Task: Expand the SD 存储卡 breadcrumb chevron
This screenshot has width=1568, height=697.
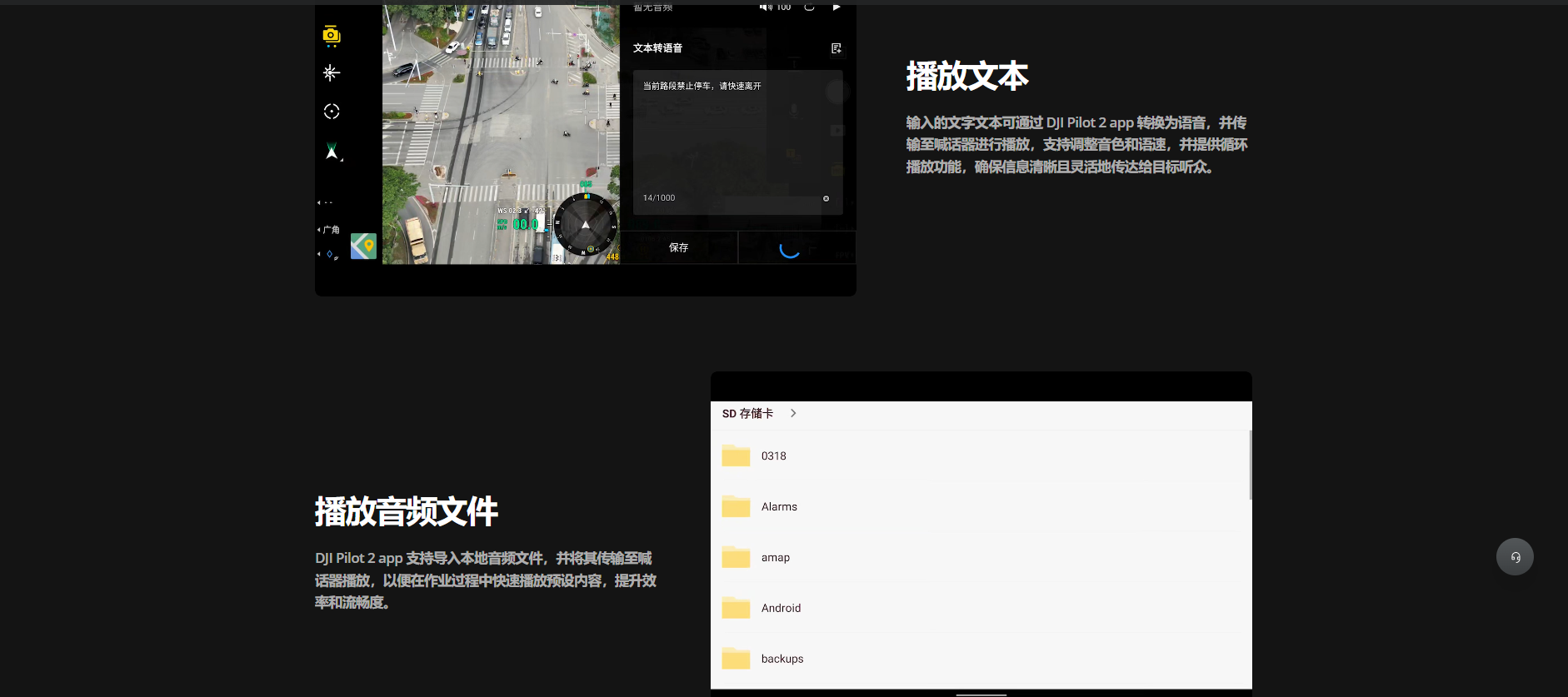Action: [x=793, y=413]
